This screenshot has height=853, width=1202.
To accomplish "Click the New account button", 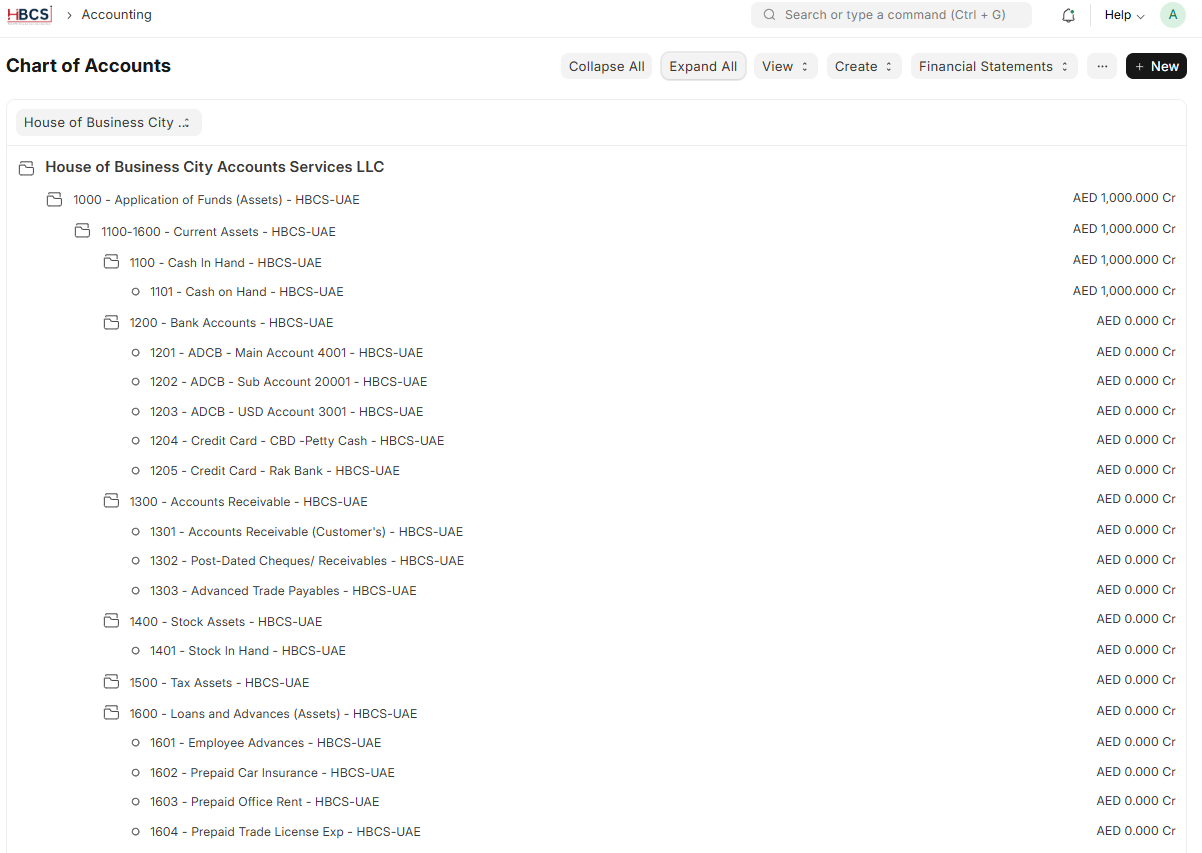I will (1156, 67).
